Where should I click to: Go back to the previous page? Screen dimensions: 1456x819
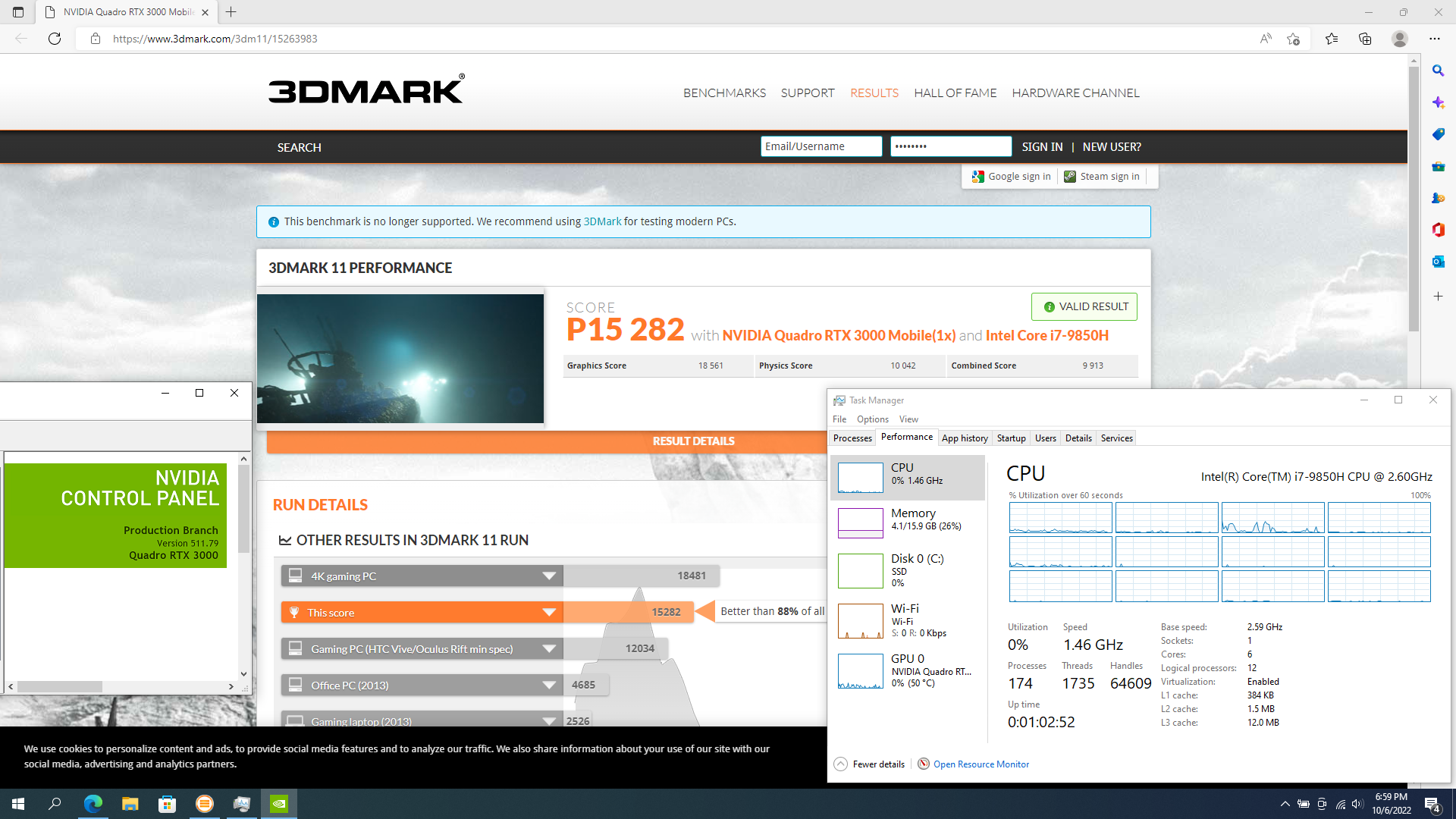point(21,39)
